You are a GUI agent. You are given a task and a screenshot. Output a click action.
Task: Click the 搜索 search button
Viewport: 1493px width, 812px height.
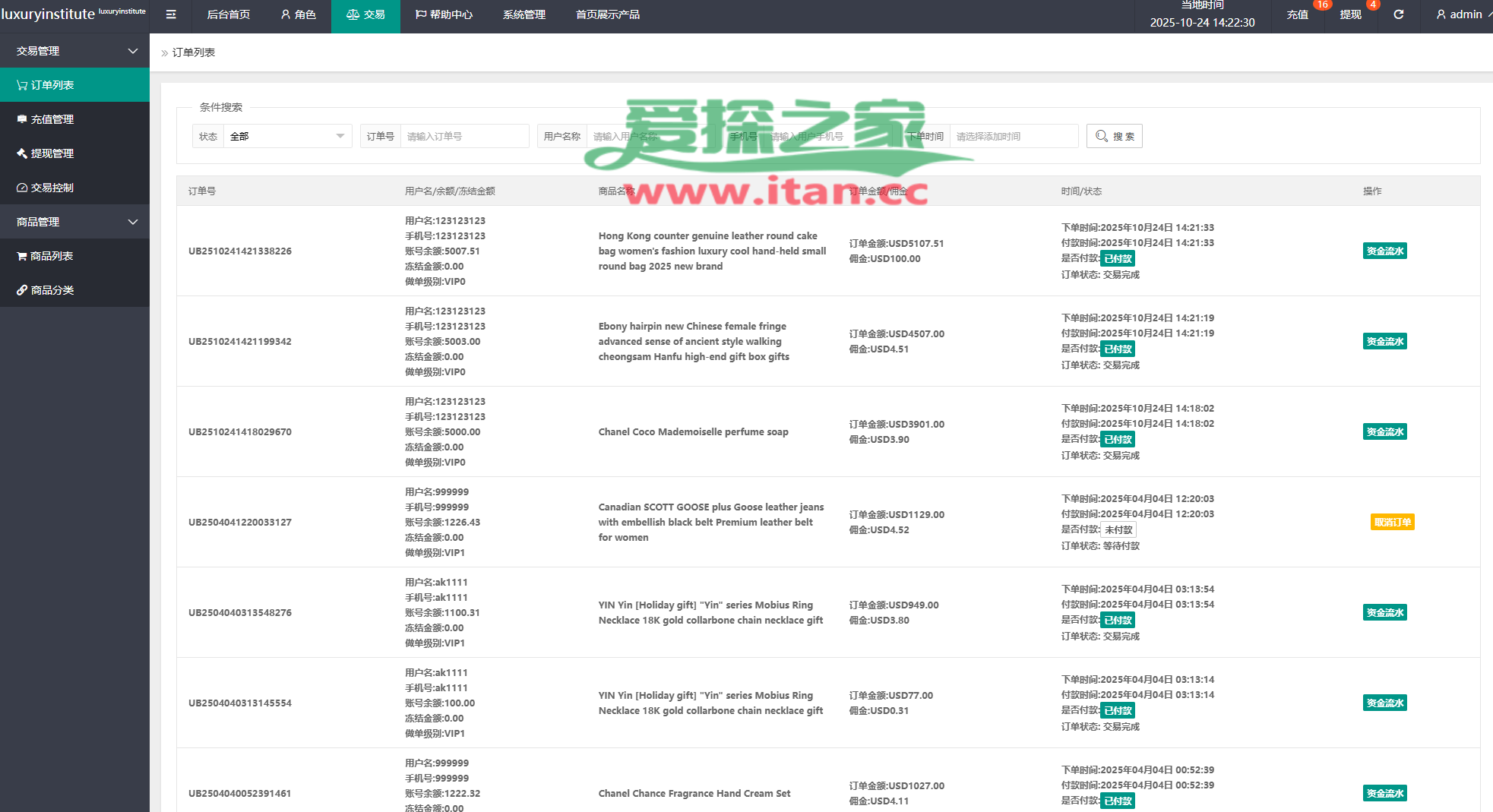point(1114,136)
